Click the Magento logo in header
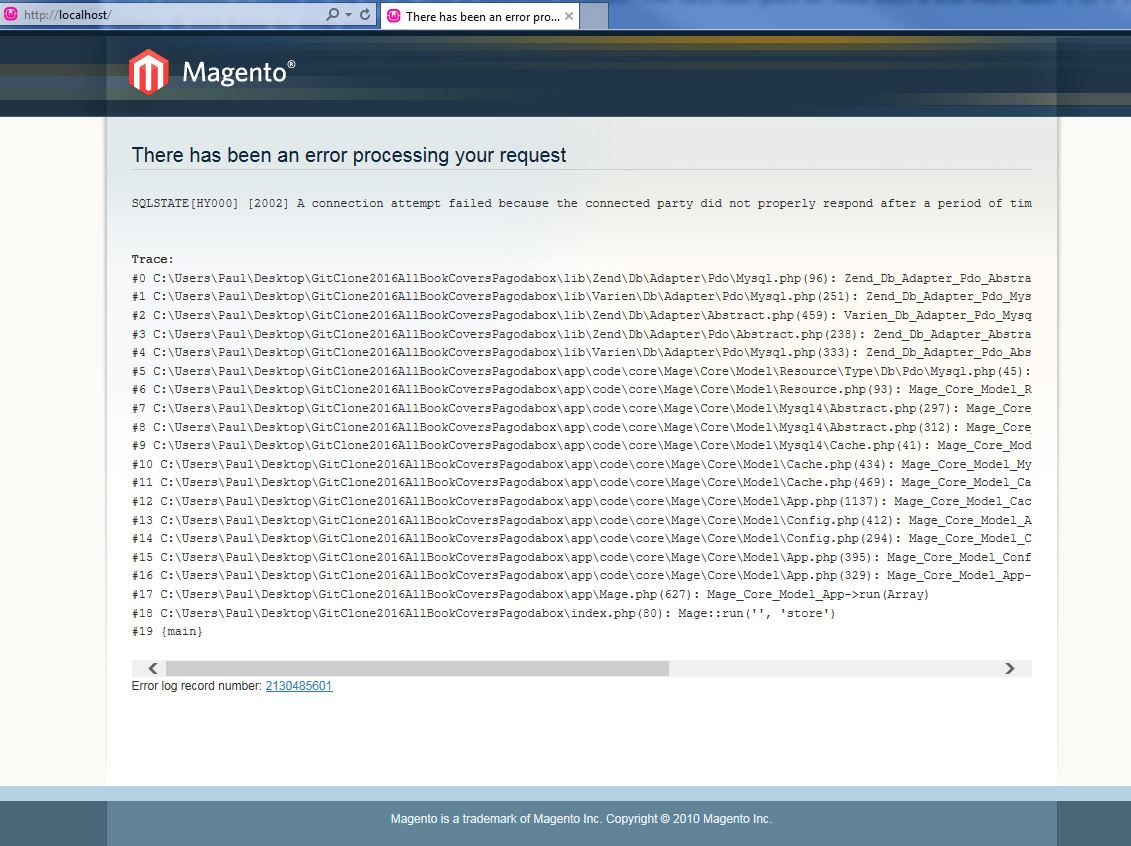This screenshot has height=846, width=1131. point(212,72)
